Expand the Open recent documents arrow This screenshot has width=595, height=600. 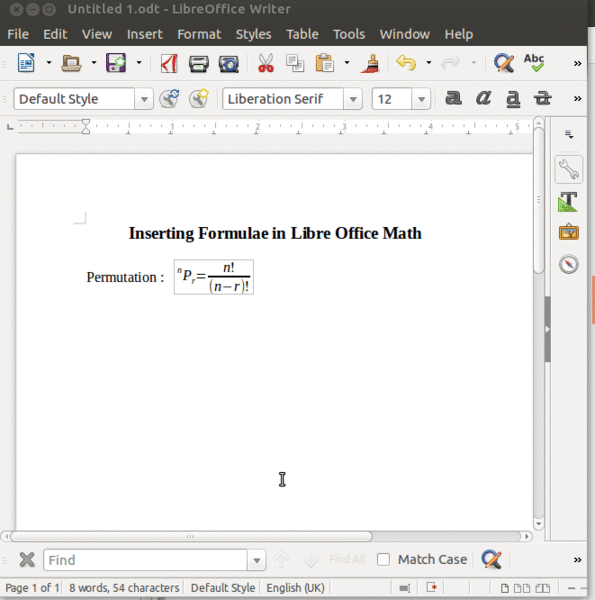coord(94,63)
